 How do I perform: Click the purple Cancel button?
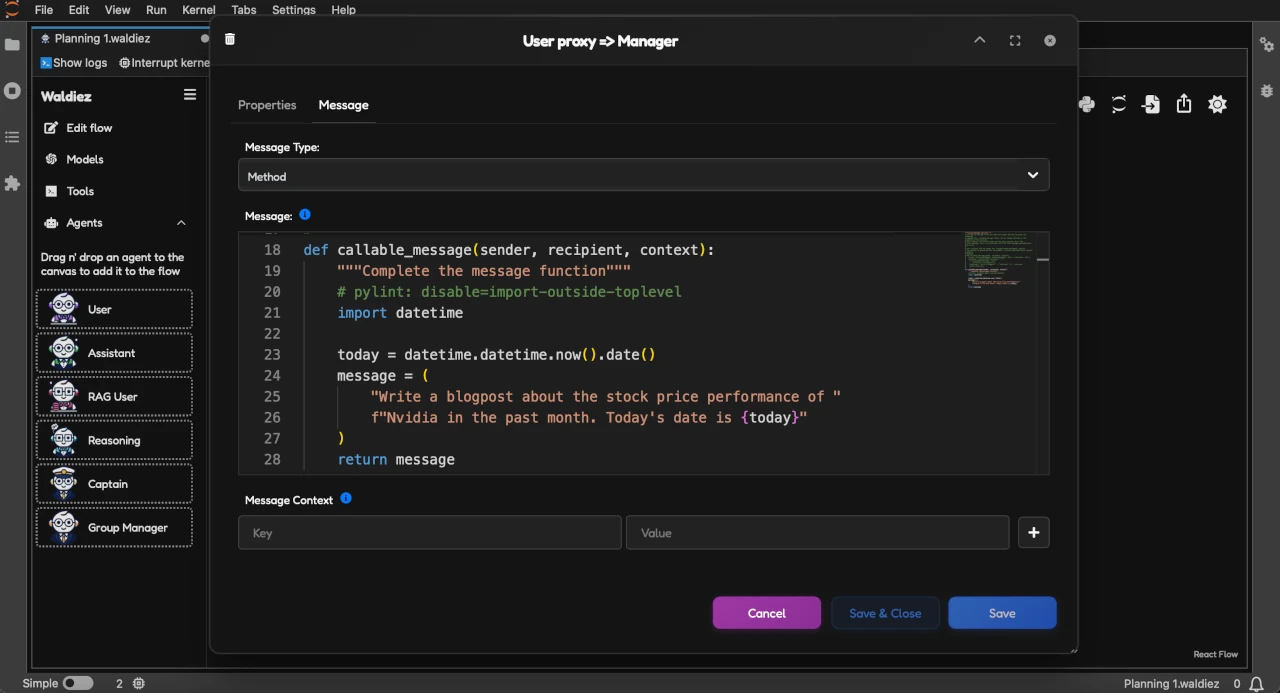coord(767,613)
